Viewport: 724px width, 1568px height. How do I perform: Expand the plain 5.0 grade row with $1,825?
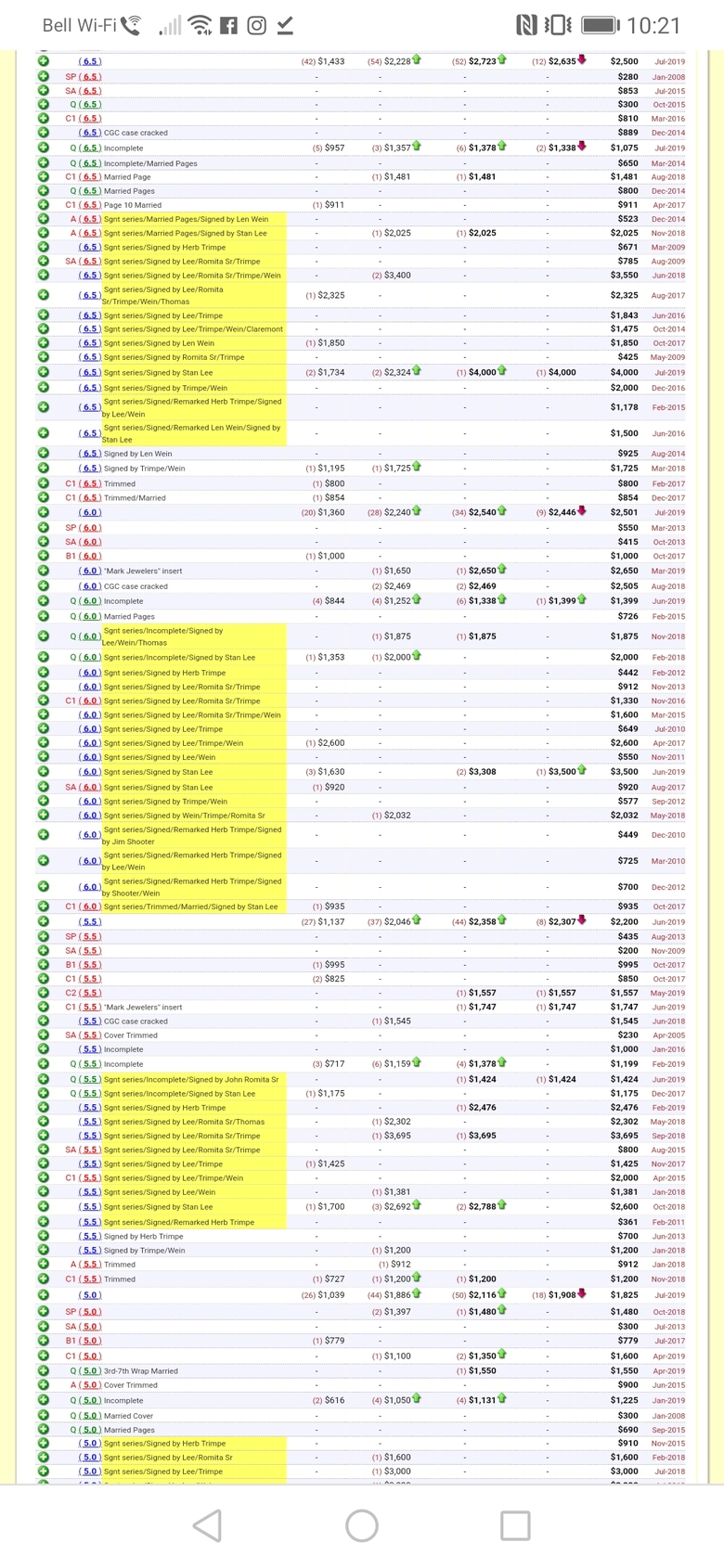[43, 1294]
